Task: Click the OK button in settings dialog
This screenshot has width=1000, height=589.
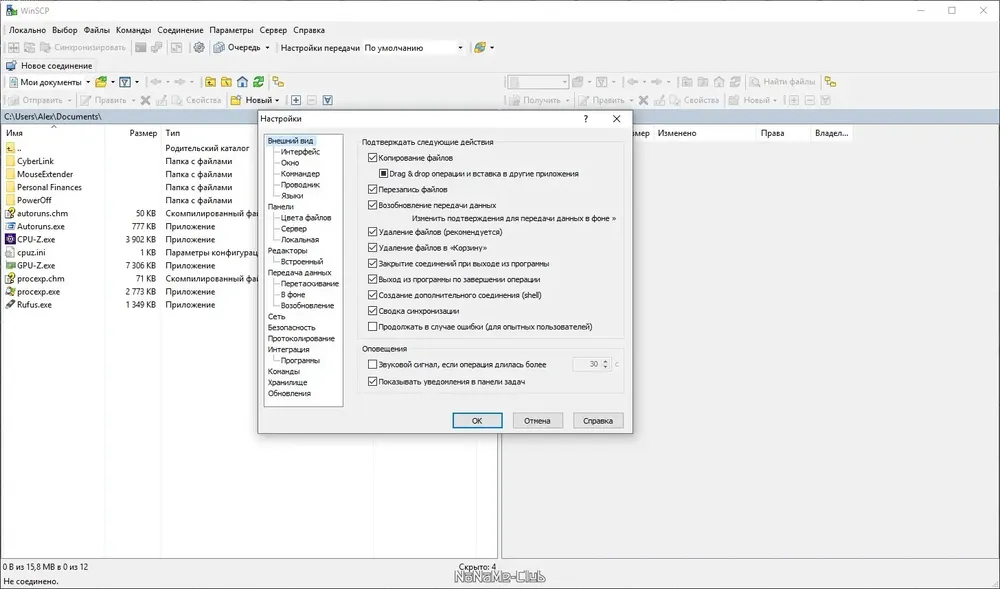Action: [477, 421]
